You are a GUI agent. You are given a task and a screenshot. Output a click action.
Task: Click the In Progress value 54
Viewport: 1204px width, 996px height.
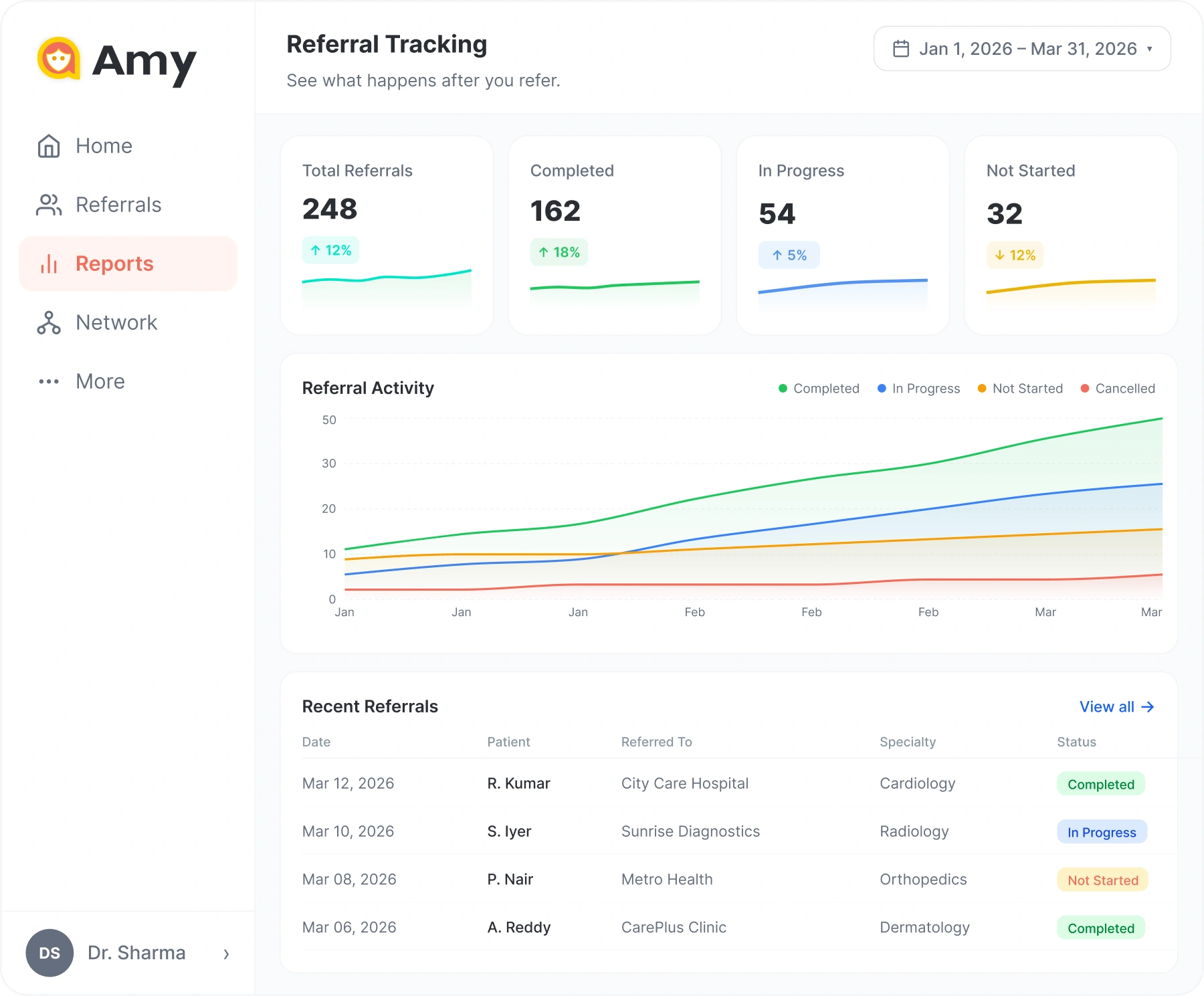(x=777, y=214)
